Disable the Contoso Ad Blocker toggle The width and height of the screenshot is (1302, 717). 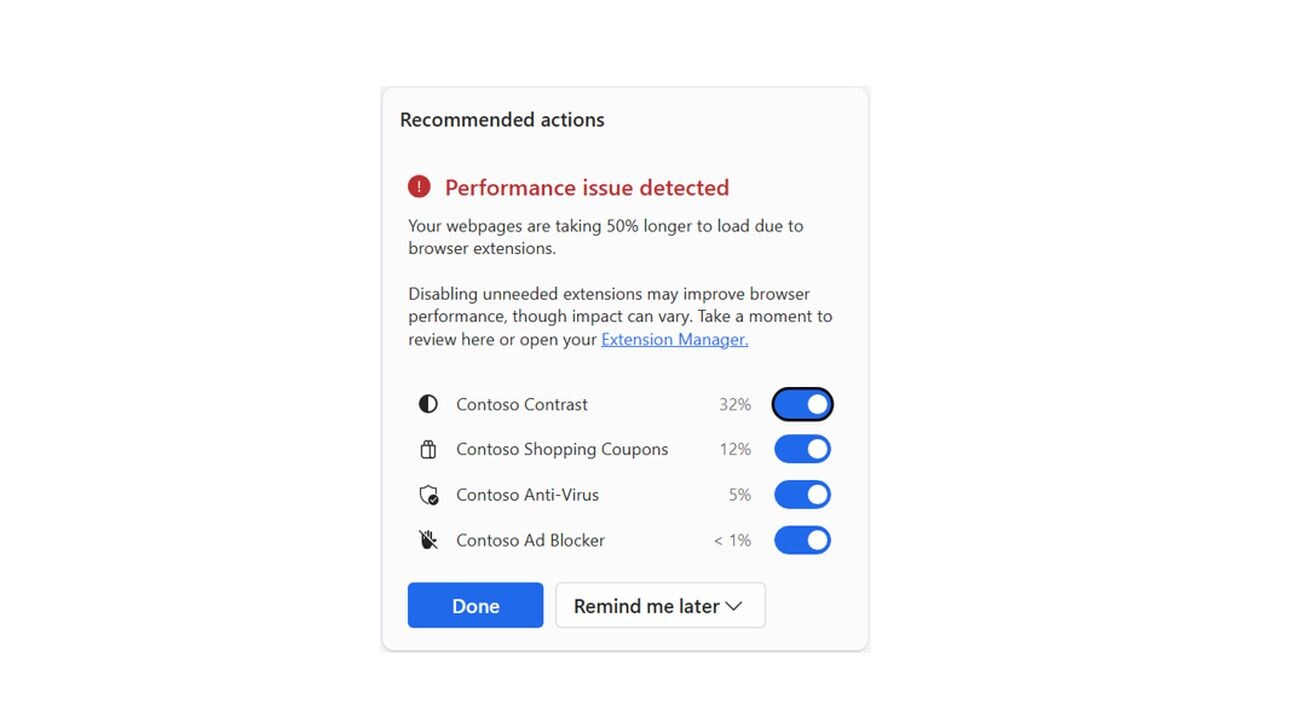(802, 540)
